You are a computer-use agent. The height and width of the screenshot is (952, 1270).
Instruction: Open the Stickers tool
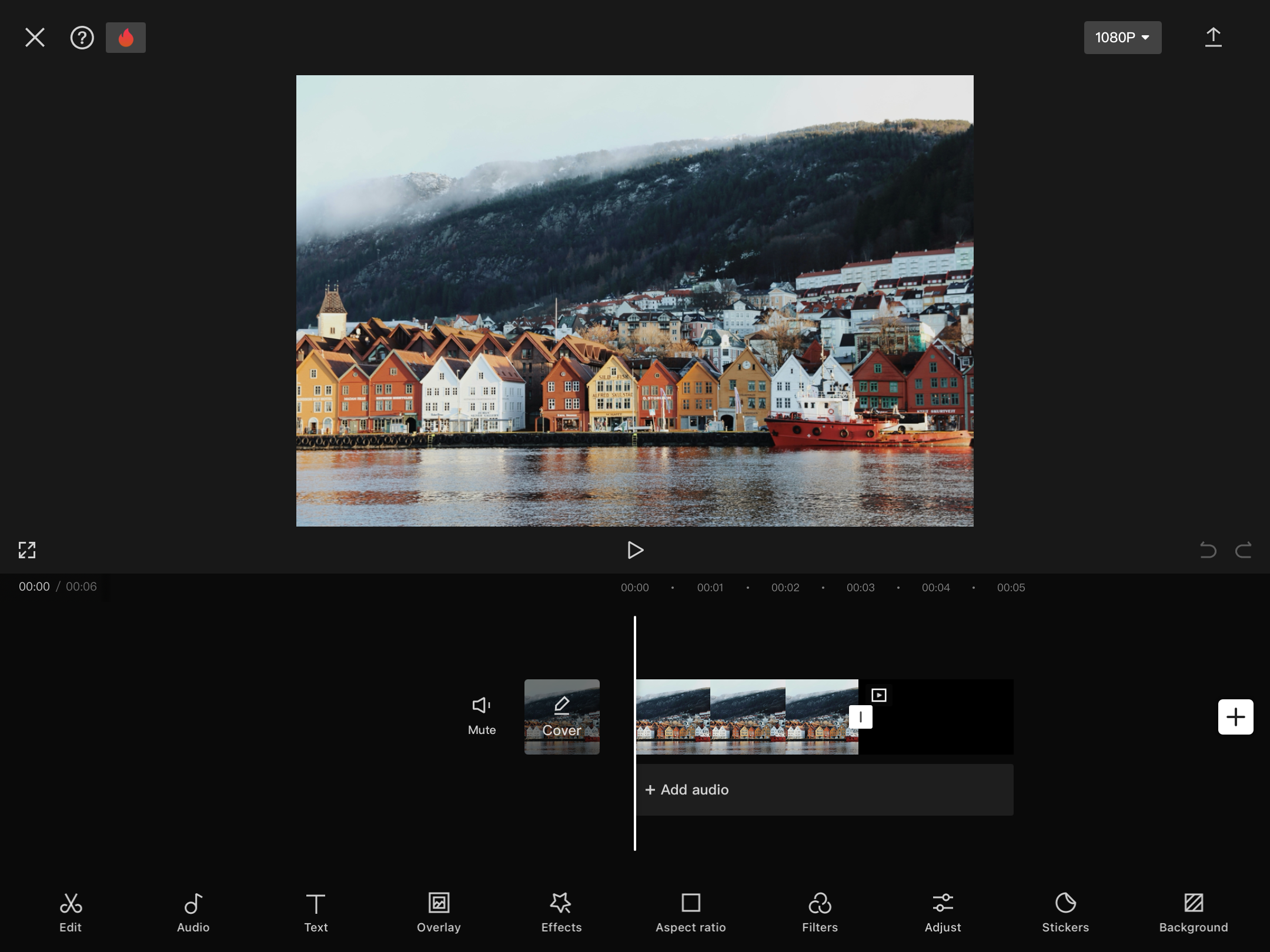pyautogui.click(x=1065, y=912)
